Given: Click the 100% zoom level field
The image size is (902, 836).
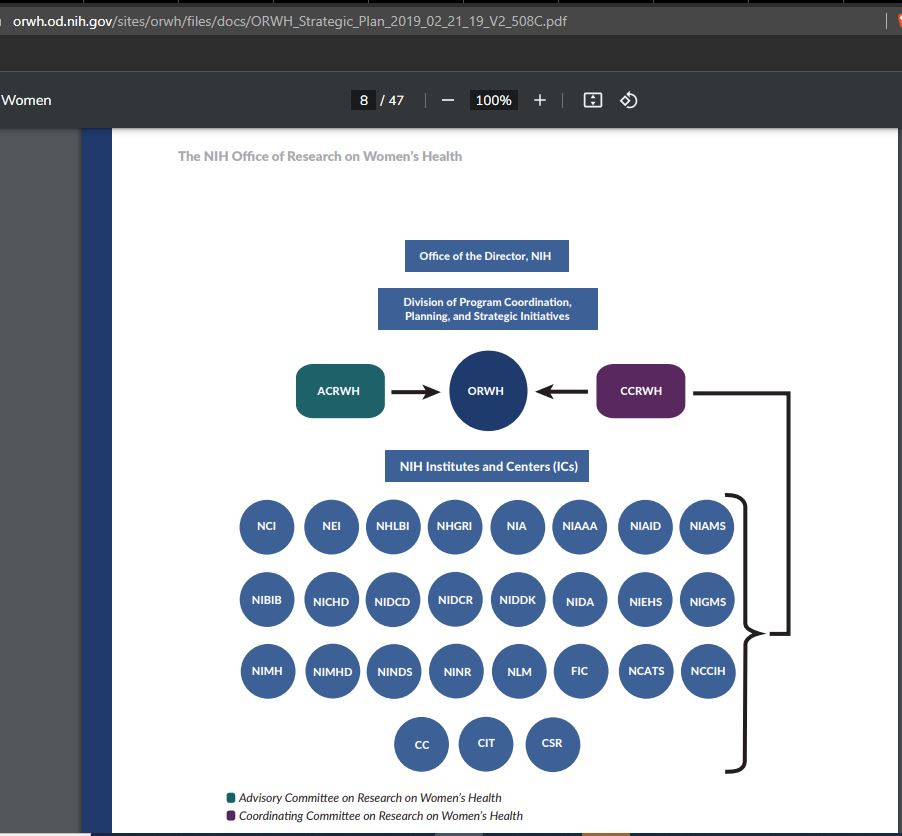Looking at the screenshot, I should (494, 100).
